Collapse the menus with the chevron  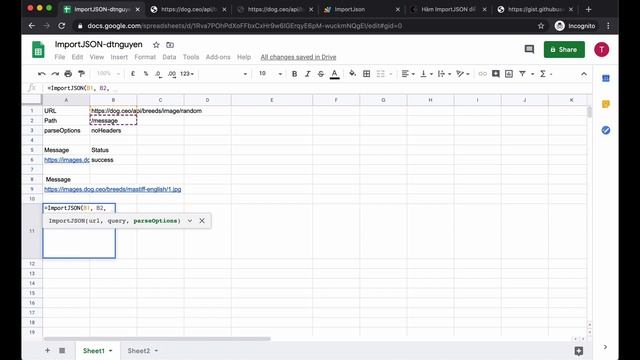(x=584, y=74)
